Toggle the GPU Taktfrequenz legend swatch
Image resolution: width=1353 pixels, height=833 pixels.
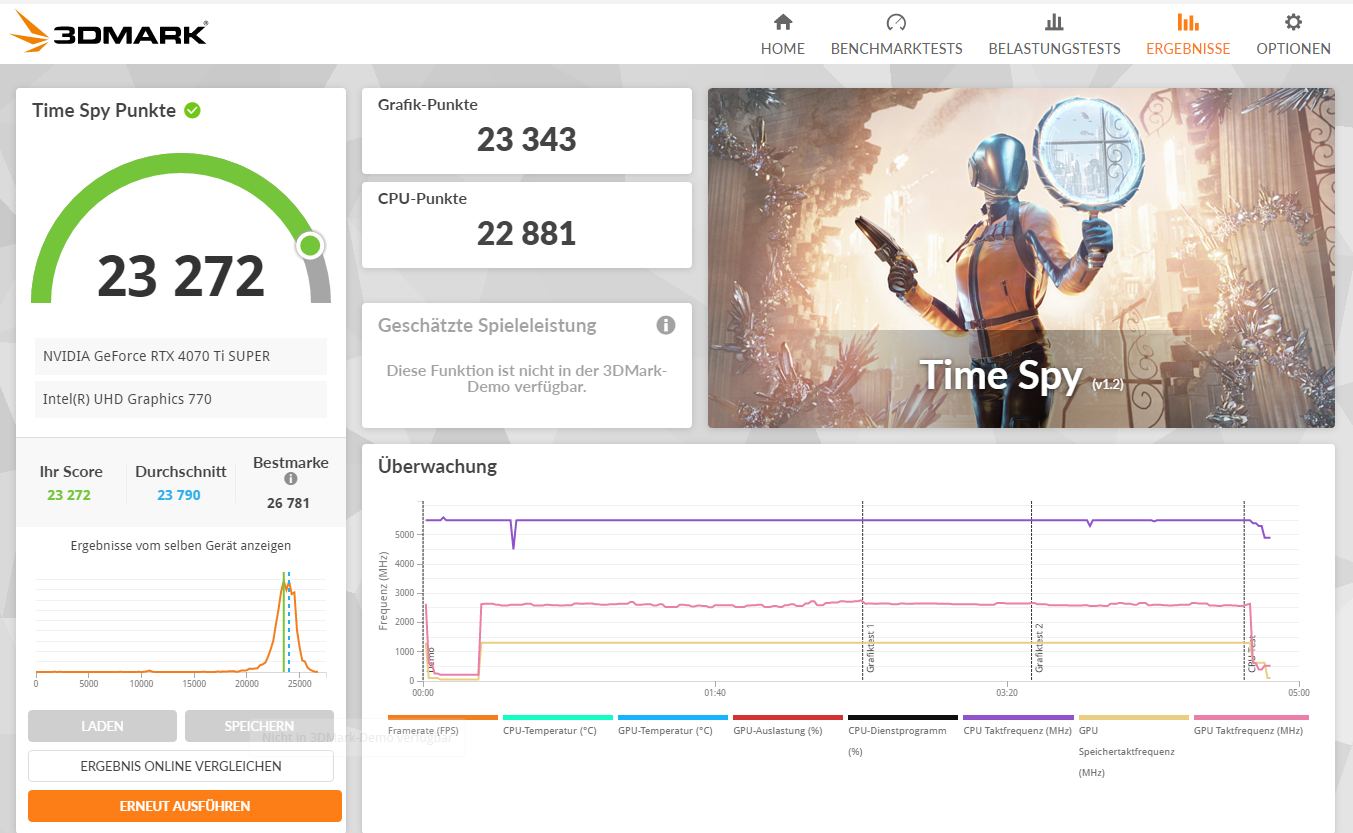(1251, 718)
